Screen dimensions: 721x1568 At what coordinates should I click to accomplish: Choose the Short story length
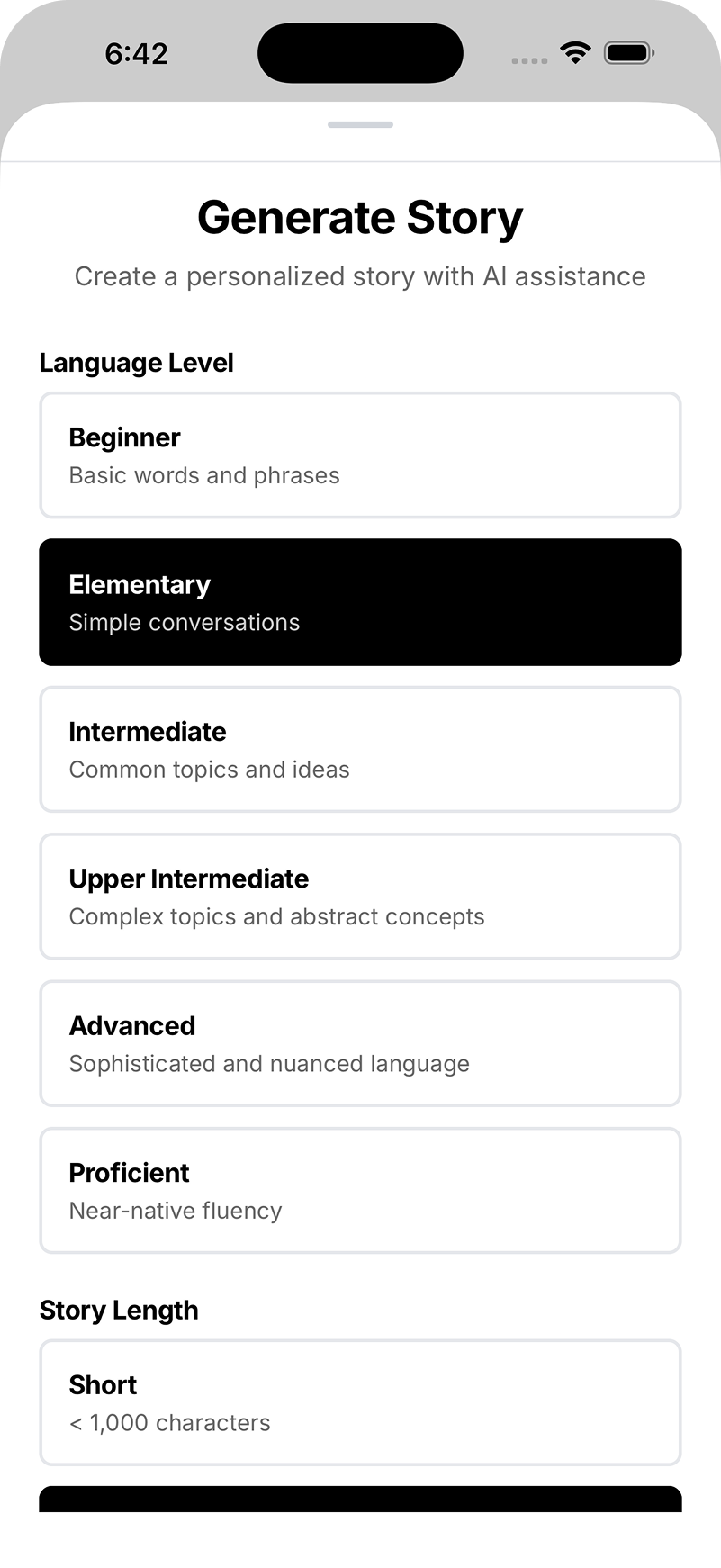360,1402
